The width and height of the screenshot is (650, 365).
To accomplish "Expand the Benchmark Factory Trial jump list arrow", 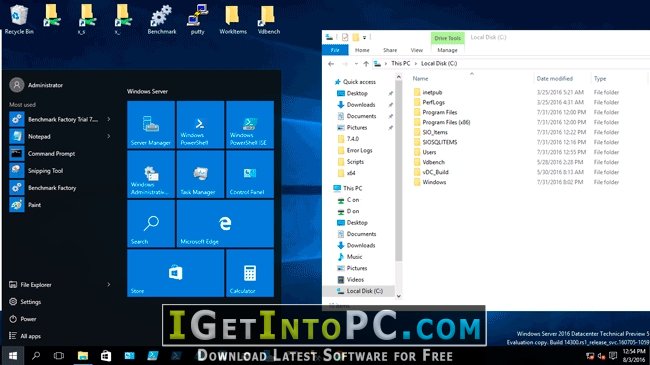I will (109, 119).
